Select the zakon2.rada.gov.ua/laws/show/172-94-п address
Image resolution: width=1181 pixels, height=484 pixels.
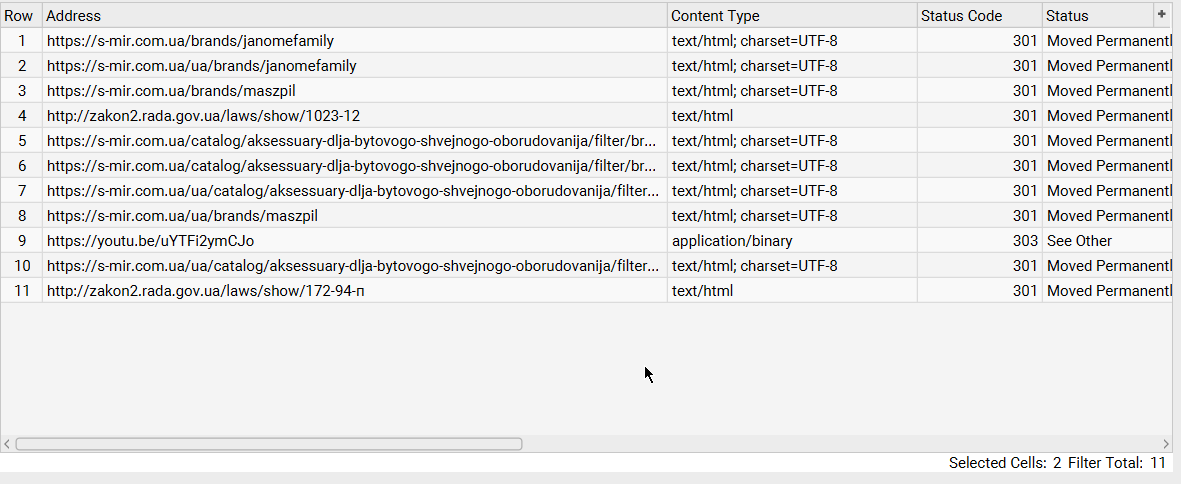[206, 291]
